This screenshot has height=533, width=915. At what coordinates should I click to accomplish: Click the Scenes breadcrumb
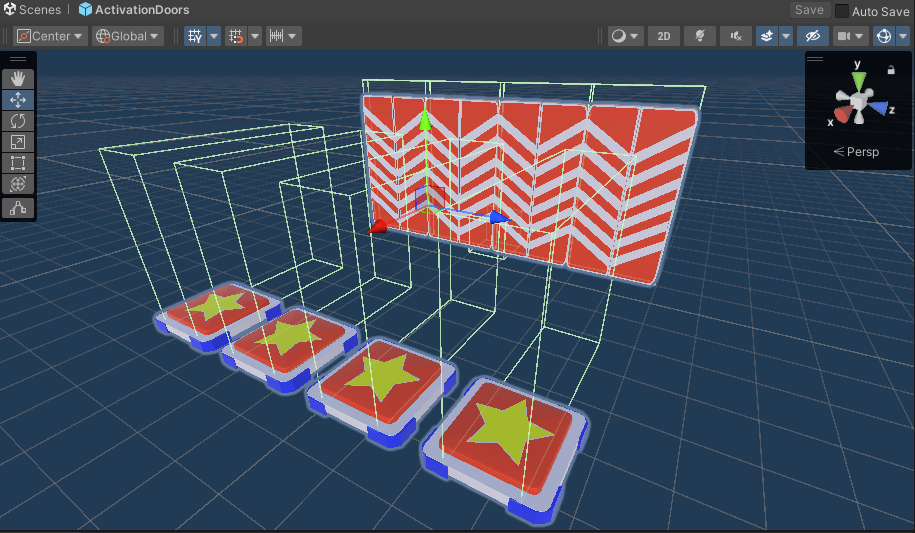[32, 9]
